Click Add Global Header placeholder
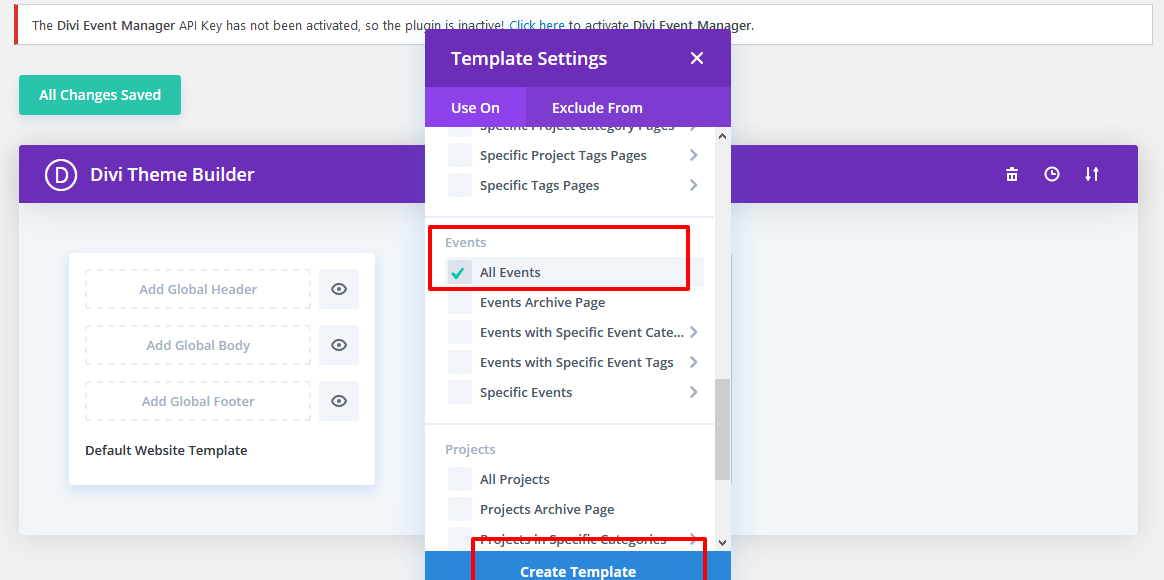 (x=198, y=289)
